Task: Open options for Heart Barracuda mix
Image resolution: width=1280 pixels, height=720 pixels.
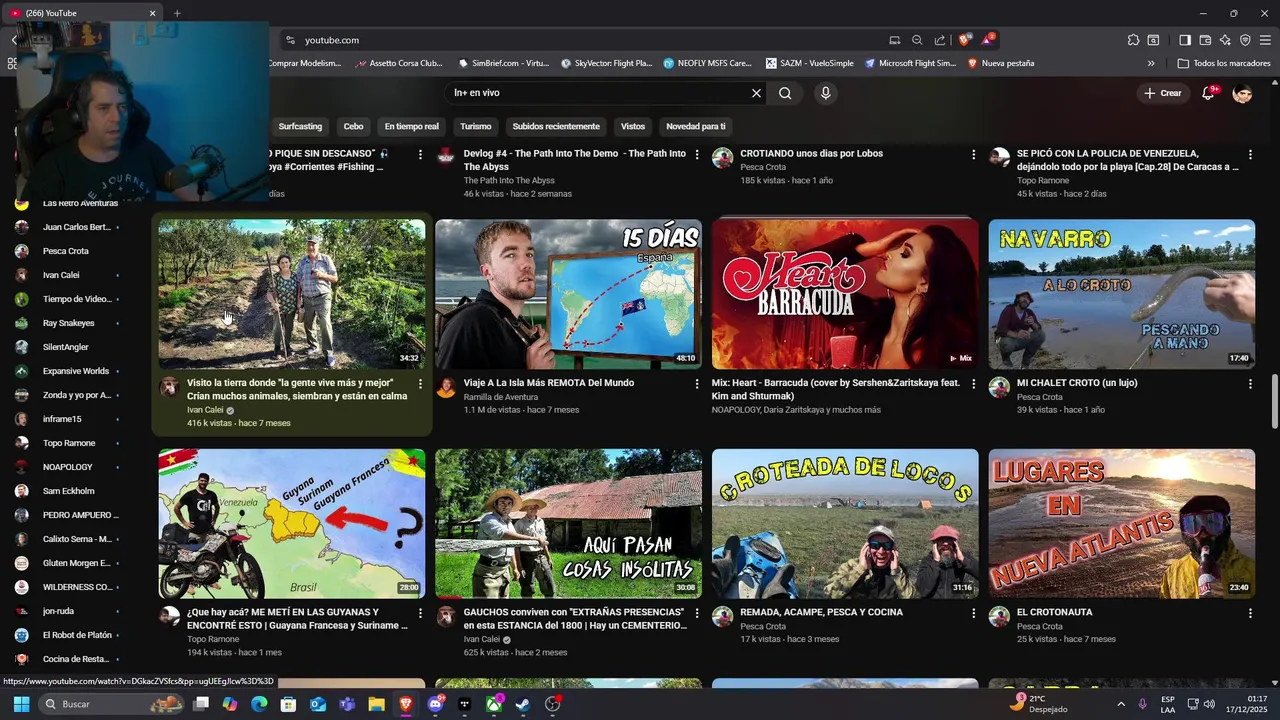Action: pyautogui.click(x=973, y=384)
